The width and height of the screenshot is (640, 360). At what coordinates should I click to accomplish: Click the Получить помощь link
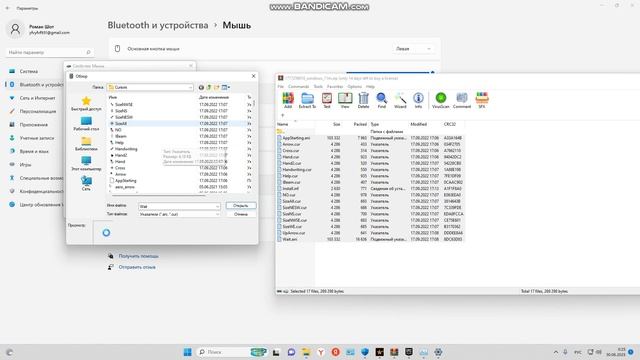(x=138, y=256)
